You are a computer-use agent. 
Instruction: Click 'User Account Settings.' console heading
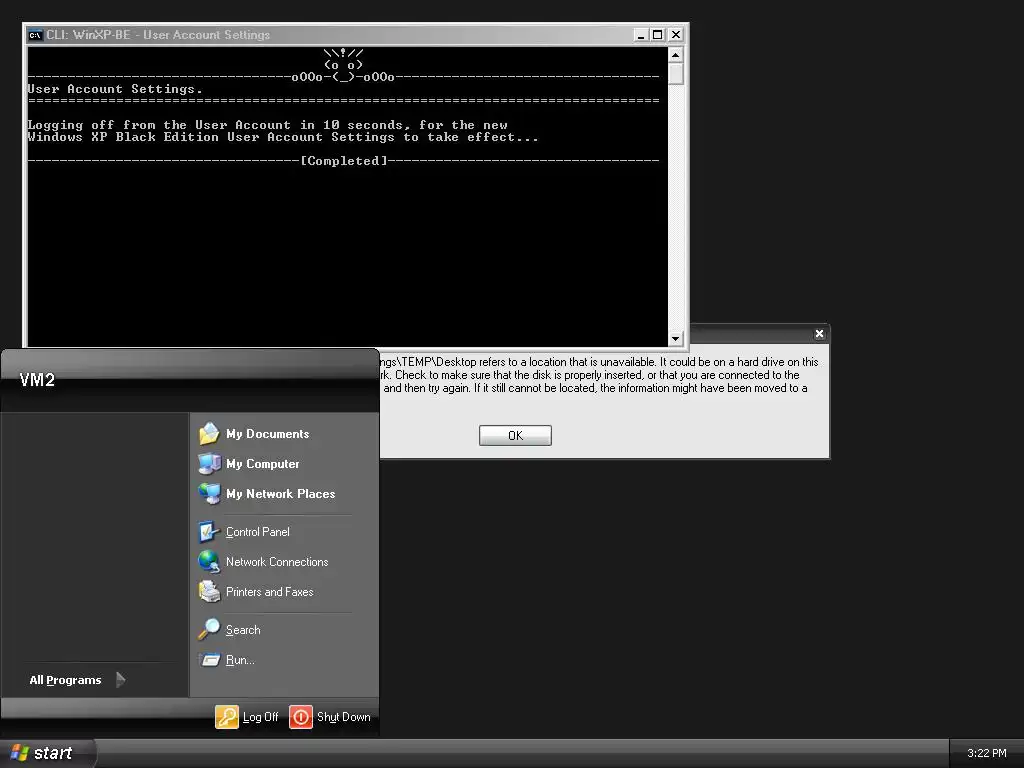coord(115,89)
